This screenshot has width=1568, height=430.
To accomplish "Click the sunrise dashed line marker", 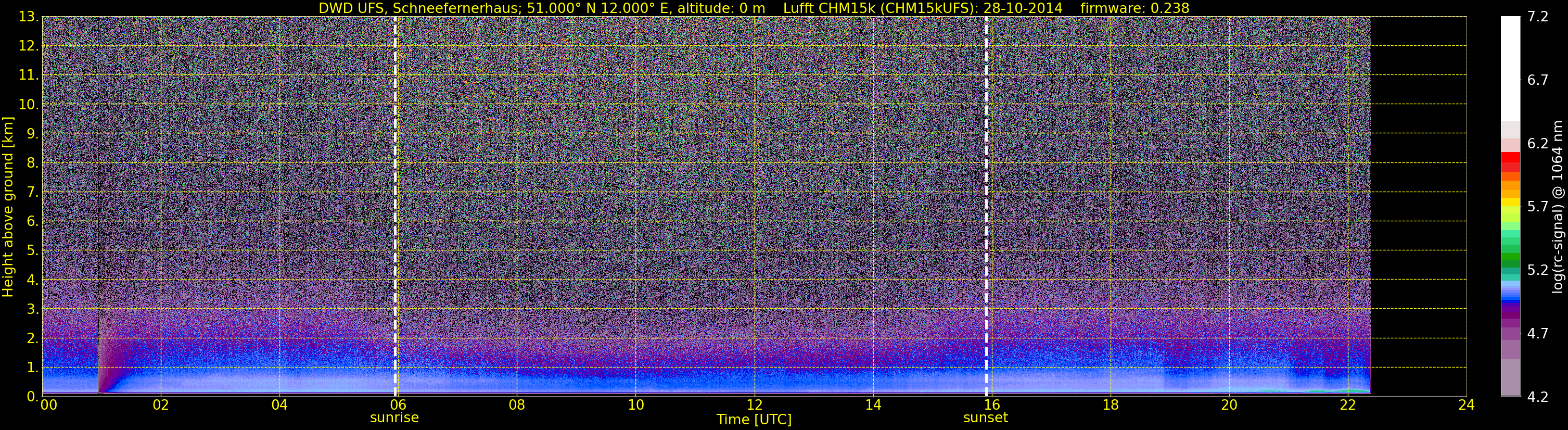I will click(395, 207).
